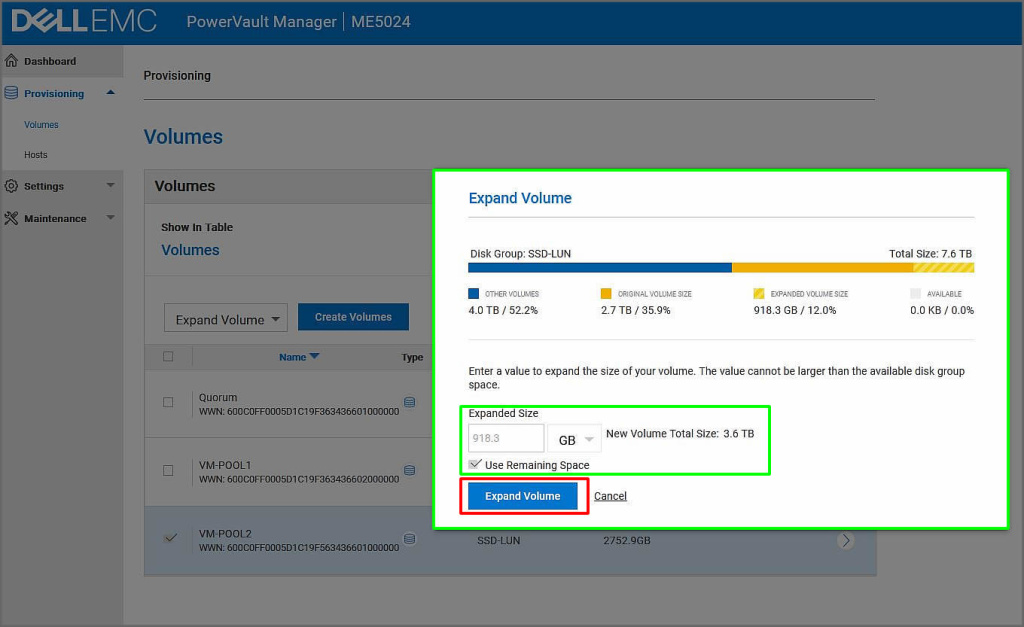The width and height of the screenshot is (1024, 627).
Task: Click the Expanded Size input field
Action: [x=506, y=439]
